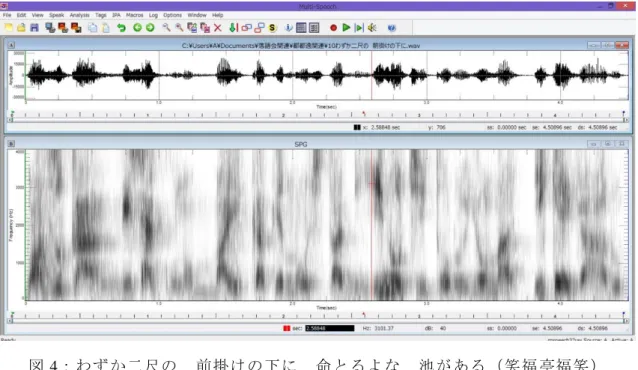The image size is (638, 370).
Task: Open the Log menu
Action: click(153, 15)
